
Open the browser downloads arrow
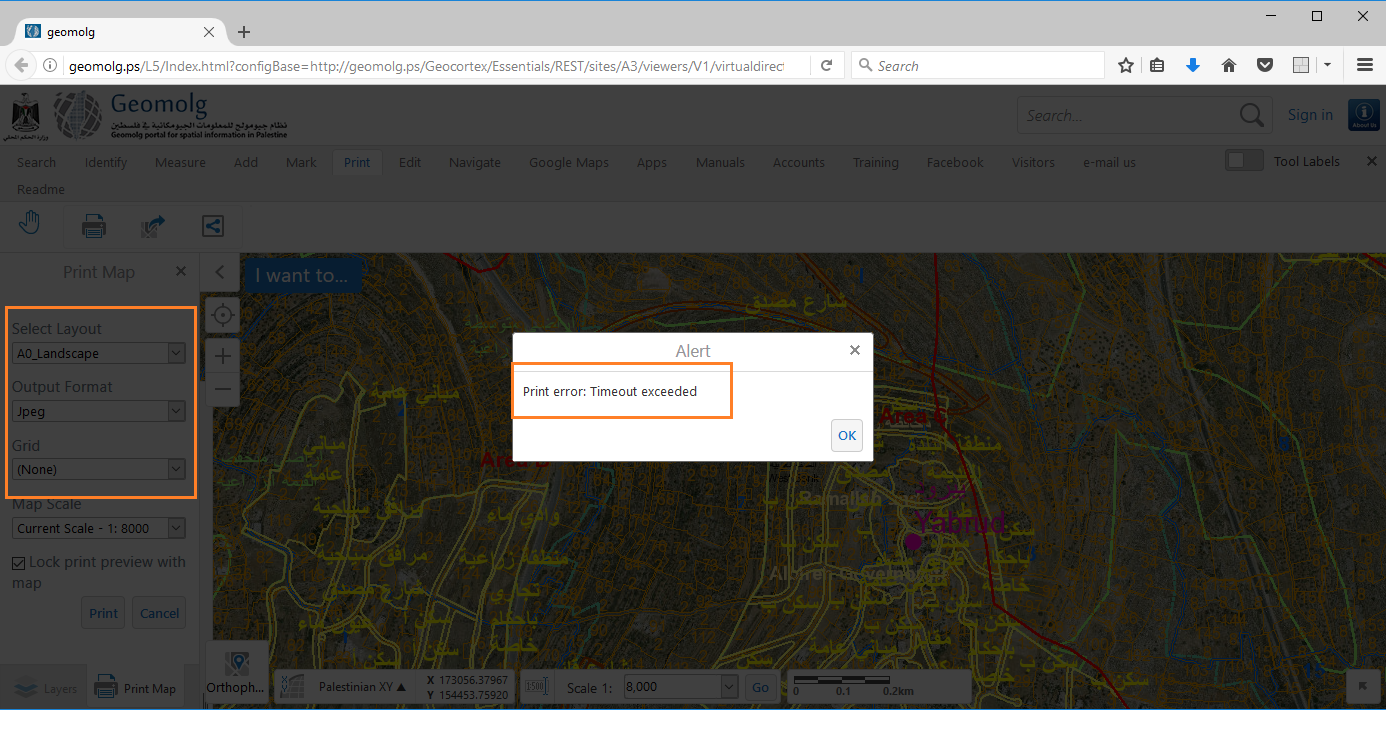[x=1192, y=65]
